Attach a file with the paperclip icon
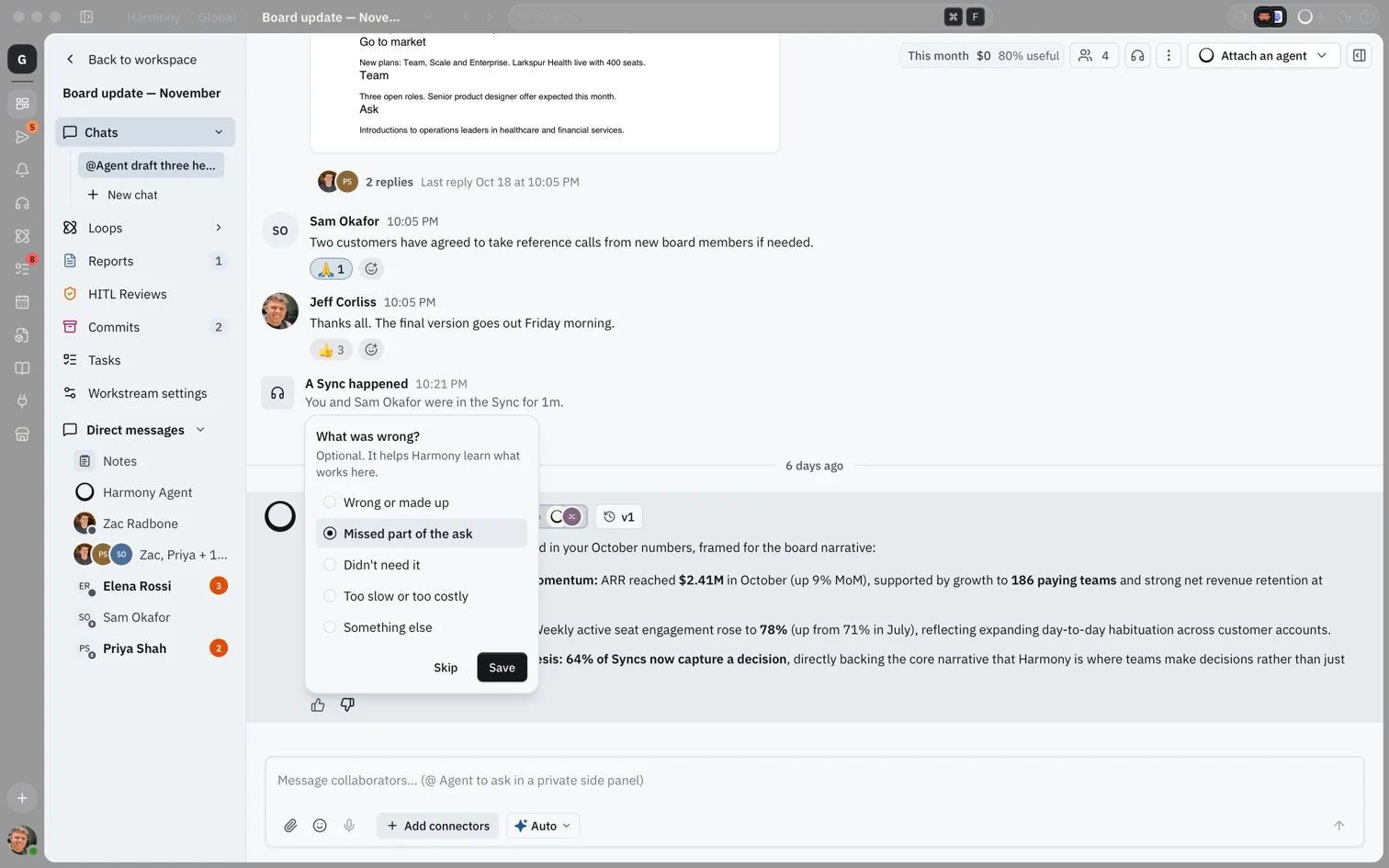The width and height of the screenshot is (1389, 868). (x=290, y=826)
